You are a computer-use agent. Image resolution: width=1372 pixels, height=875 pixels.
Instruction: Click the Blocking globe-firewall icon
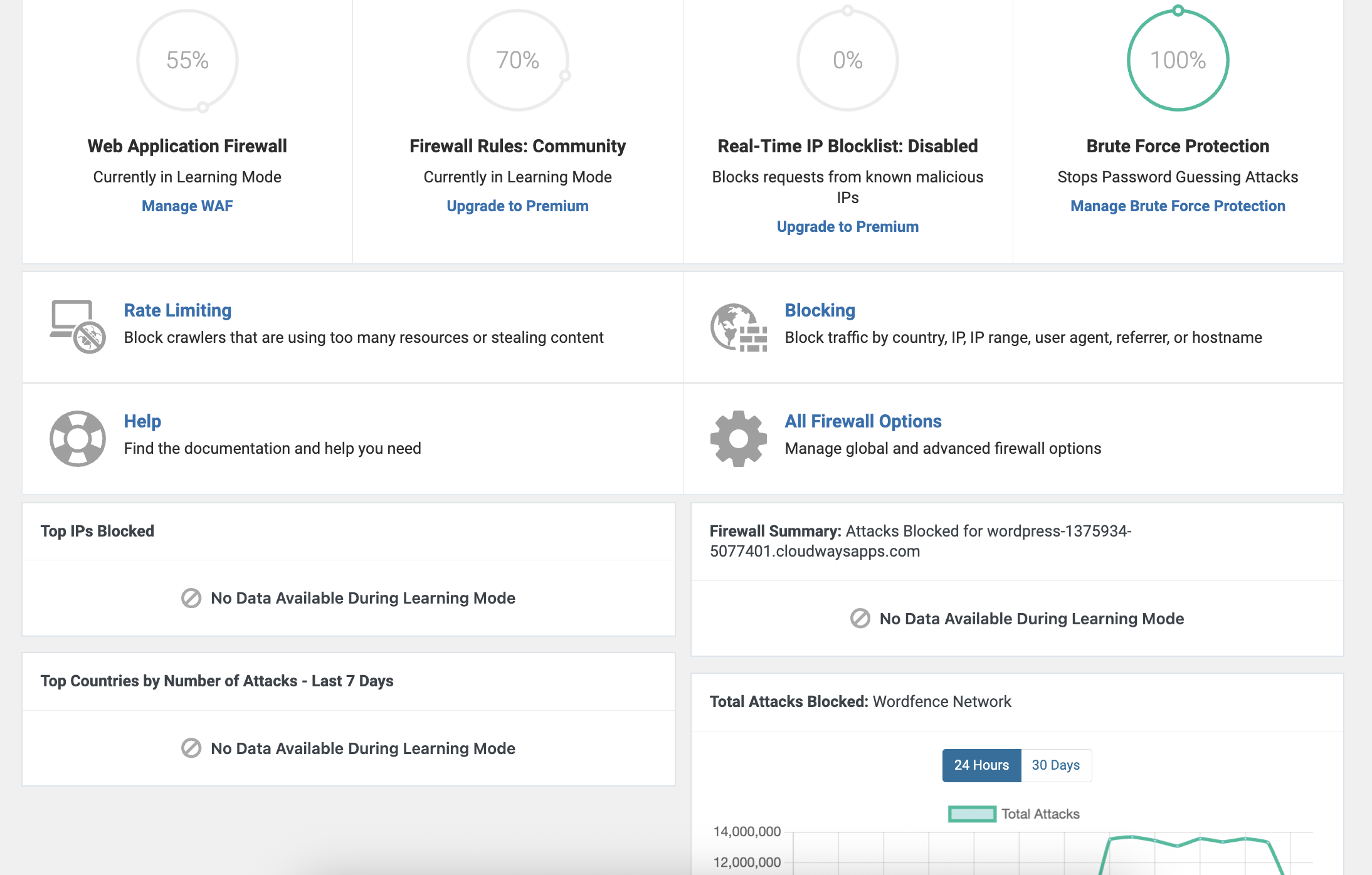pyautogui.click(x=738, y=327)
